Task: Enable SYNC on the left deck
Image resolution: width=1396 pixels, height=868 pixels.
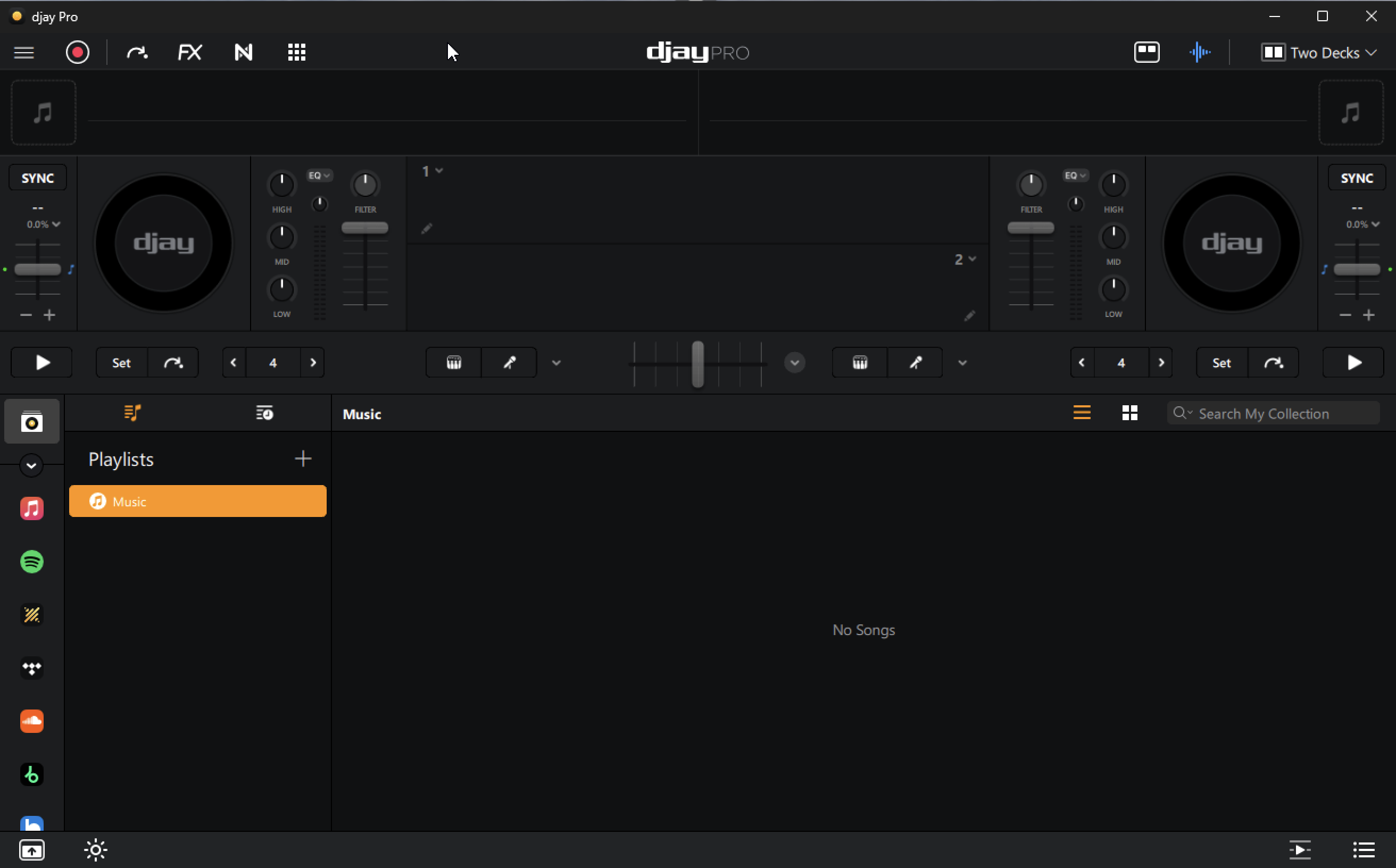Action: 37,178
